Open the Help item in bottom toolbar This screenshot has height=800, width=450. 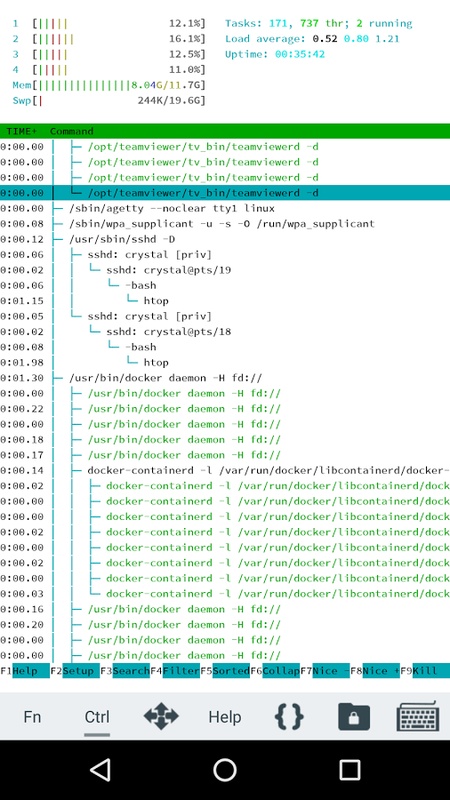pyautogui.click(x=224, y=717)
